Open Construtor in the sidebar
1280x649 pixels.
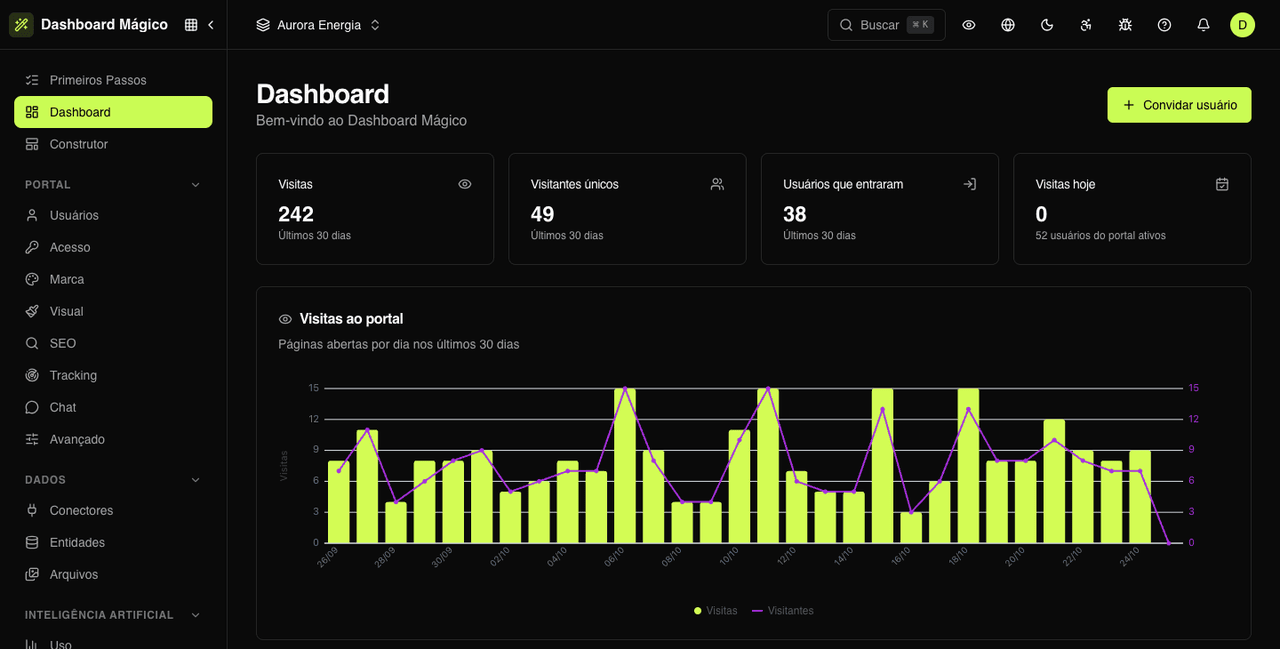(113, 144)
